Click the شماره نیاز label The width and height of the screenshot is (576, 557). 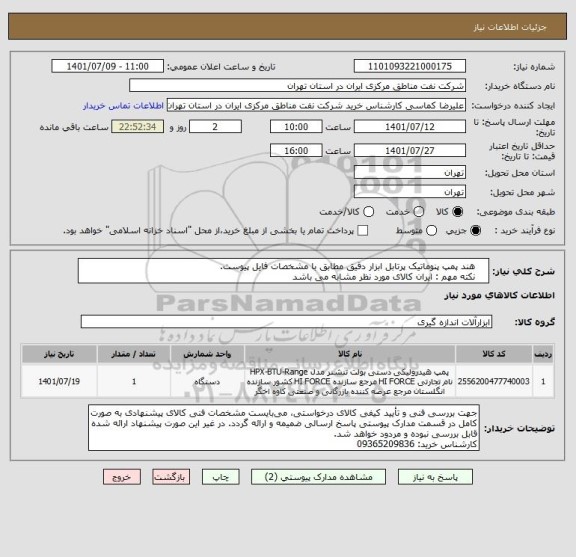pos(534,67)
